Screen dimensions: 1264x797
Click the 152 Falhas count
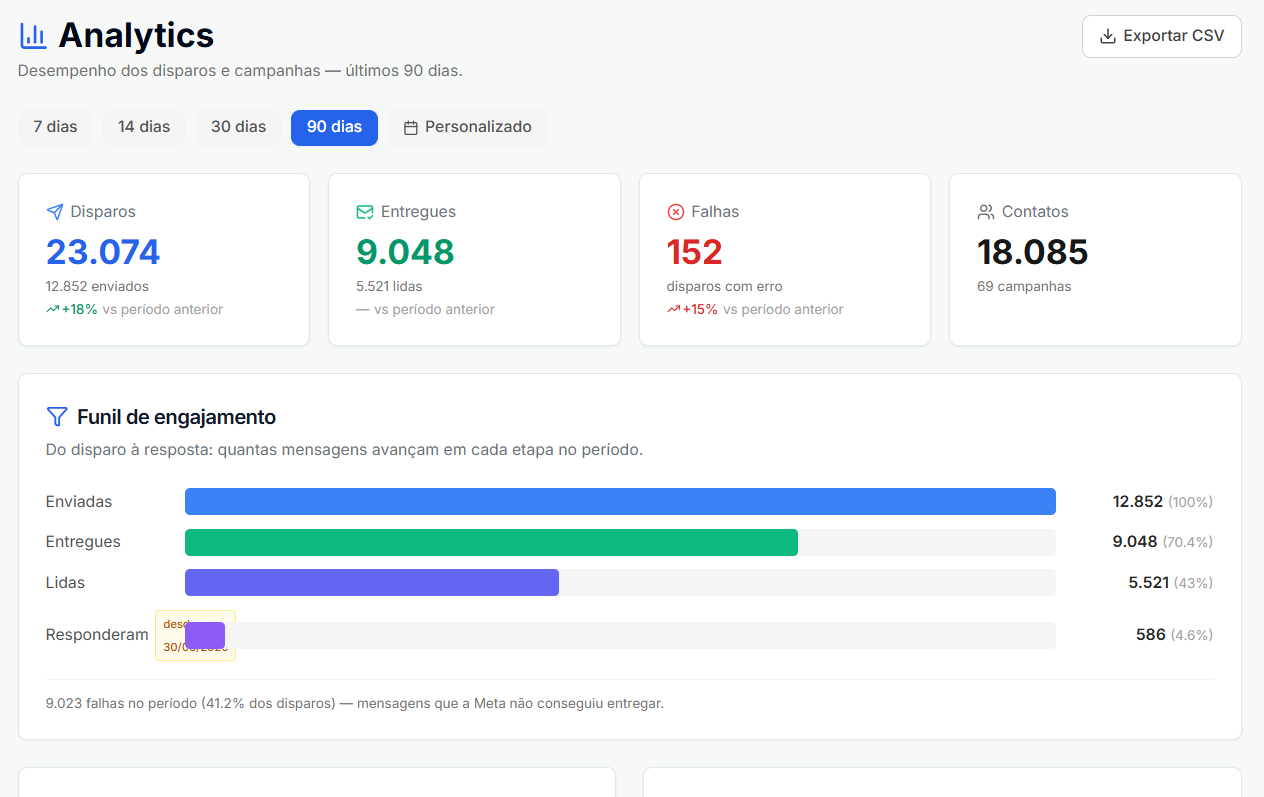coord(694,251)
